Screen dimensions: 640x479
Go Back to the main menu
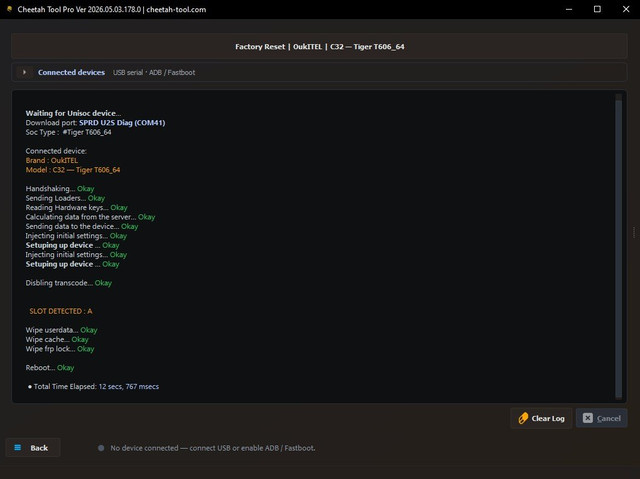pyautogui.click(x=33, y=448)
